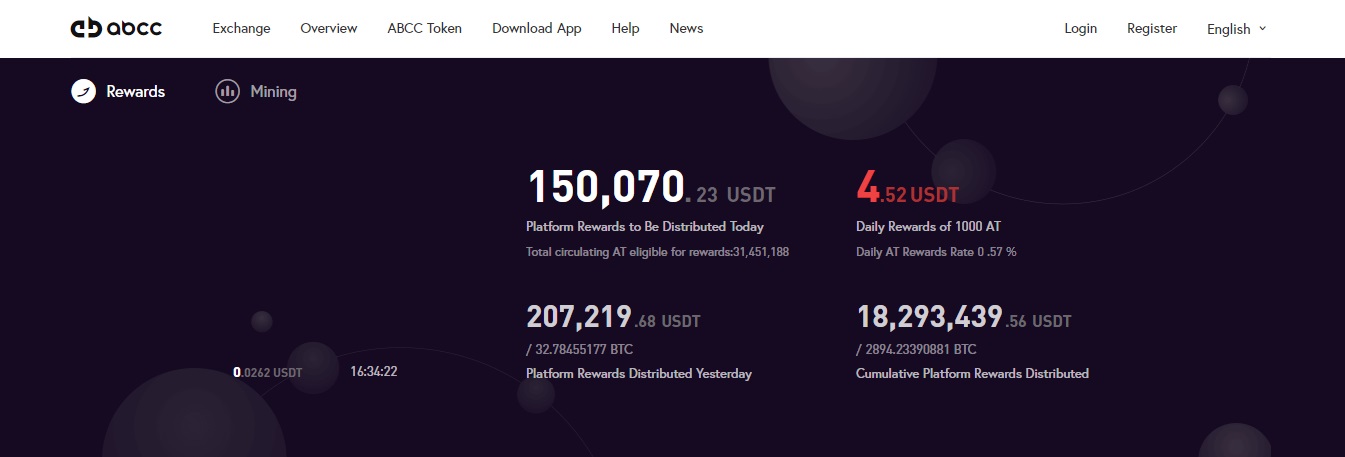Click the 0.0262 USDT value
Screen dimensions: 1345x457
tap(267, 372)
